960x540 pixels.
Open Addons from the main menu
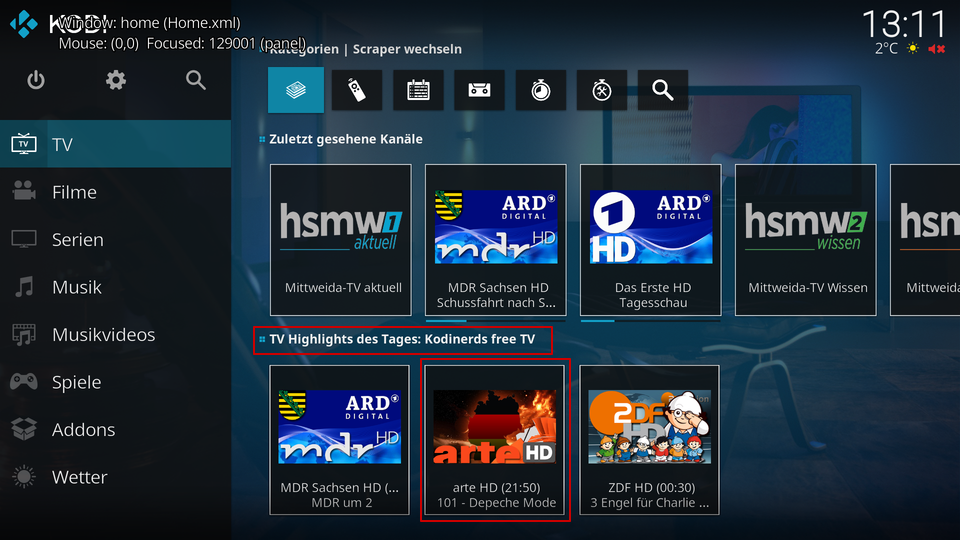(116, 429)
